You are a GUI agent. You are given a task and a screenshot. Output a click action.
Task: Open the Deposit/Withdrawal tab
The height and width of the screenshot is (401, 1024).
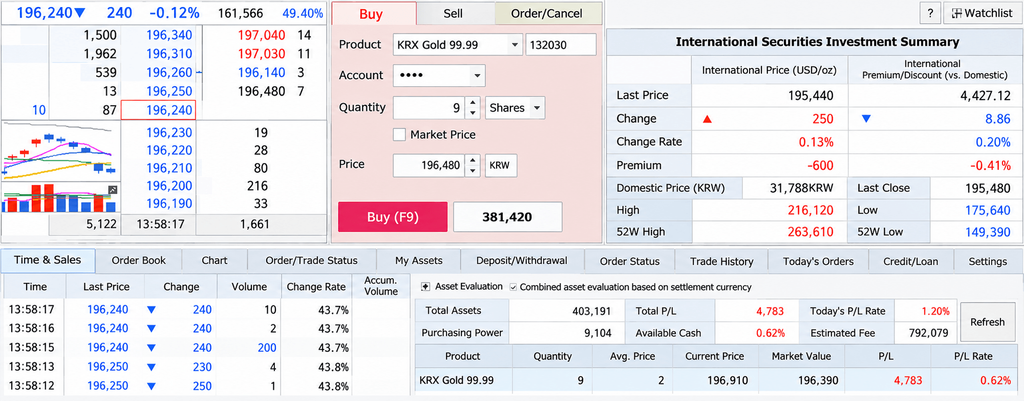522,261
